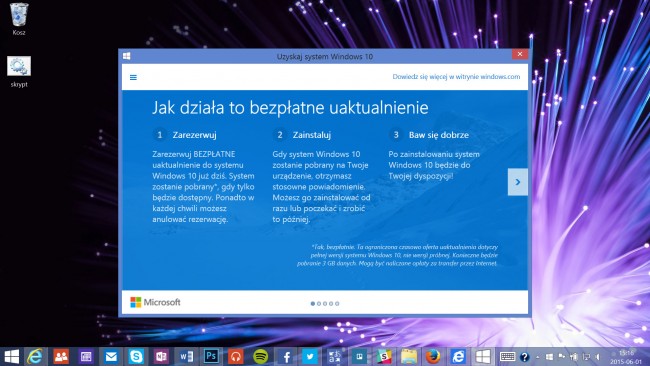
Task: Open Microsoft Word from the taskbar
Action: tap(186, 356)
